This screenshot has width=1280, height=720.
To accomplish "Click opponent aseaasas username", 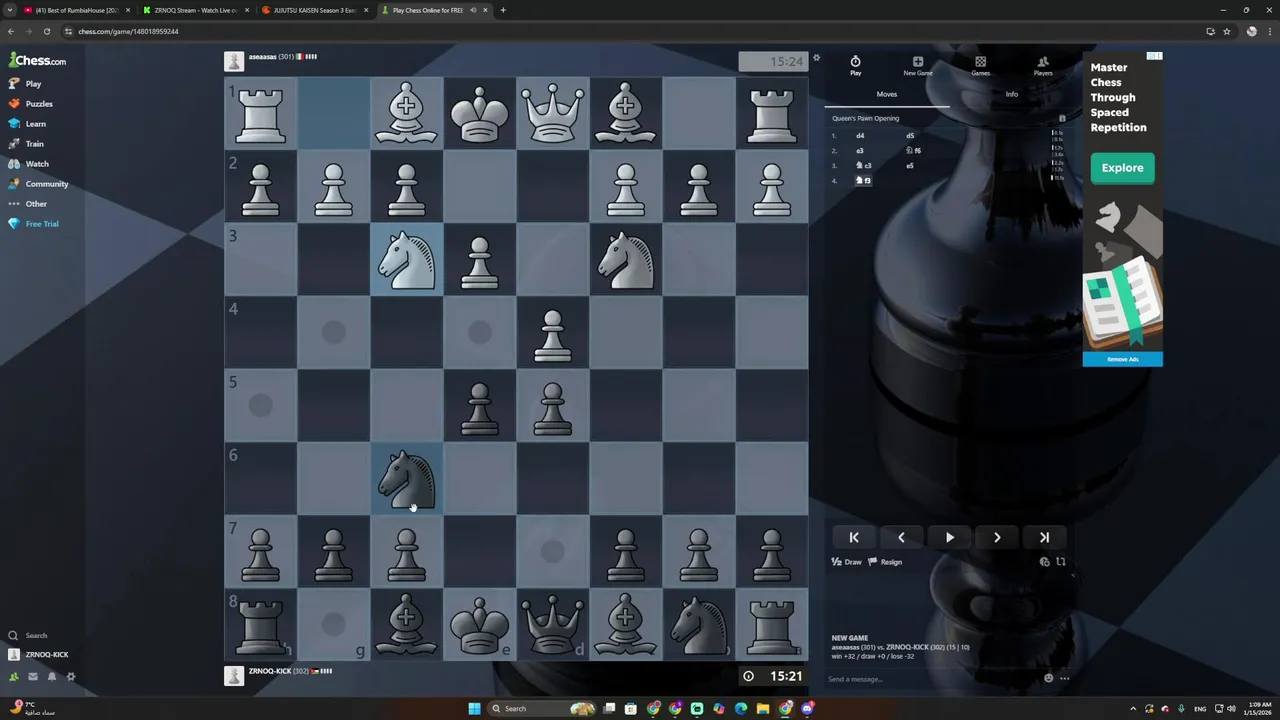I will [262, 57].
